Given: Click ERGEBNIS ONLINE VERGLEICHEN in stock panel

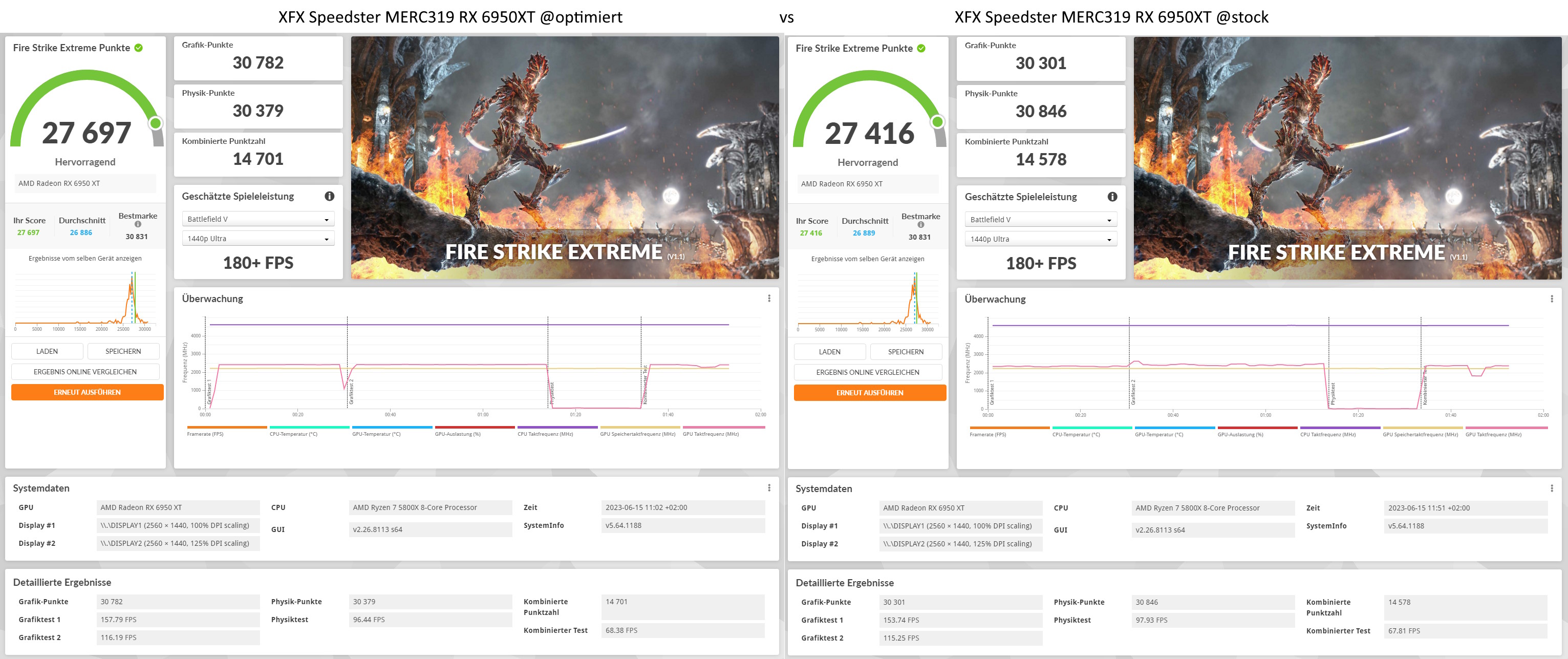Looking at the screenshot, I should [x=868, y=373].
